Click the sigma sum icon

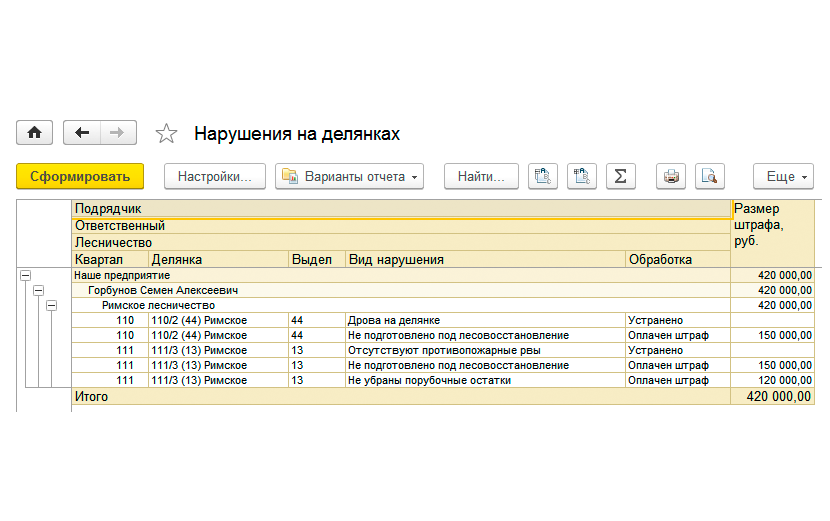620,176
